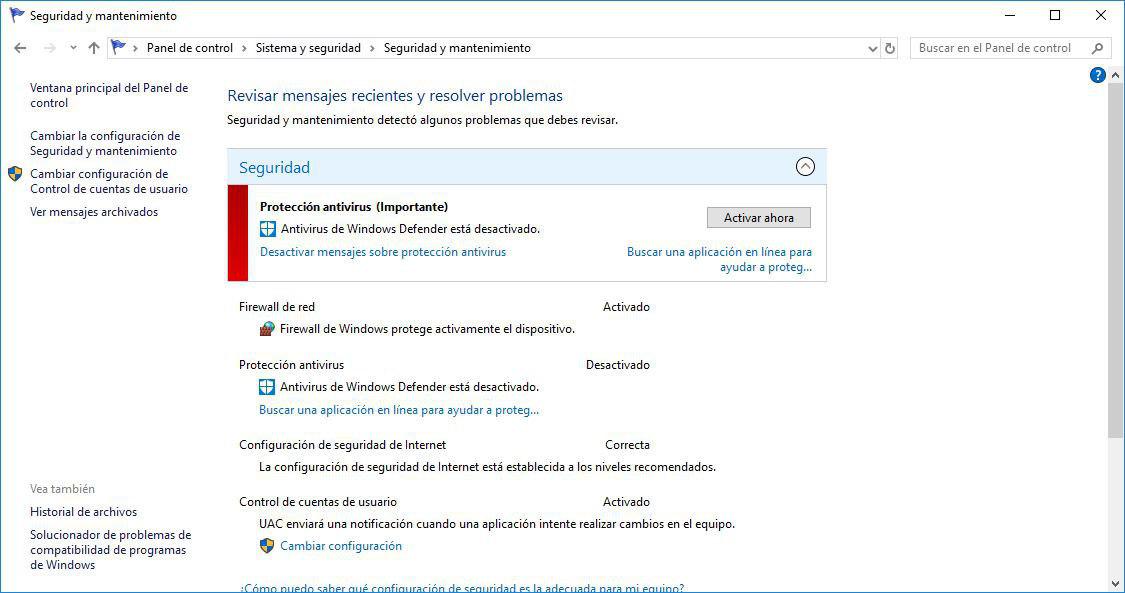The height and width of the screenshot is (593, 1125).
Task: Click the search magnifier icon
Action: pos(1097,48)
